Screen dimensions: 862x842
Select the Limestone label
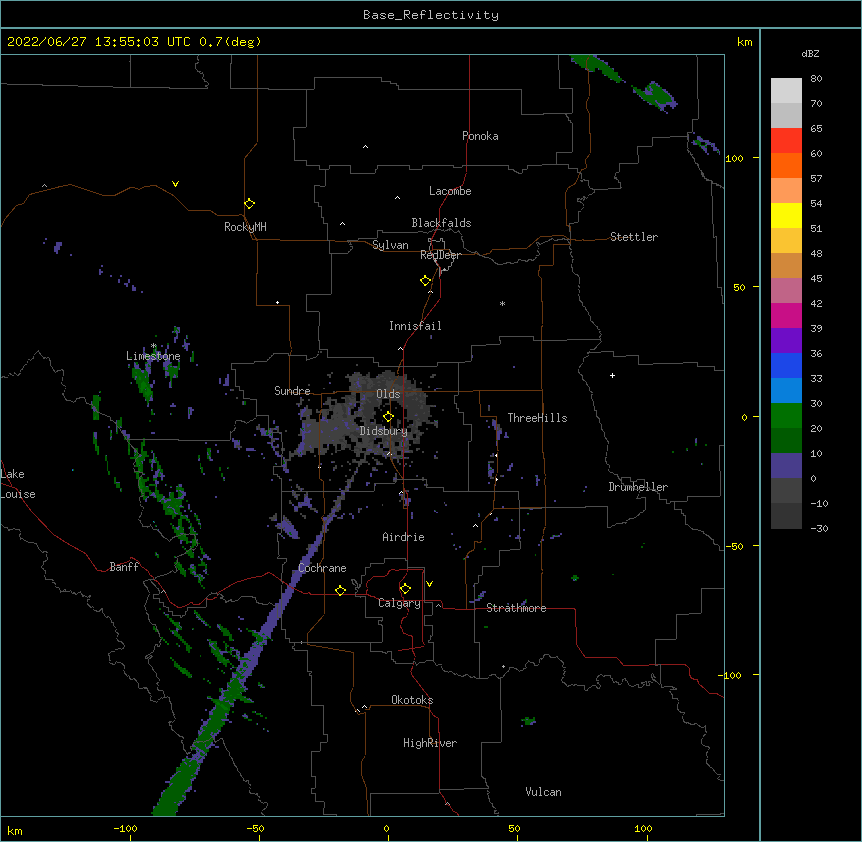pyautogui.click(x=153, y=356)
